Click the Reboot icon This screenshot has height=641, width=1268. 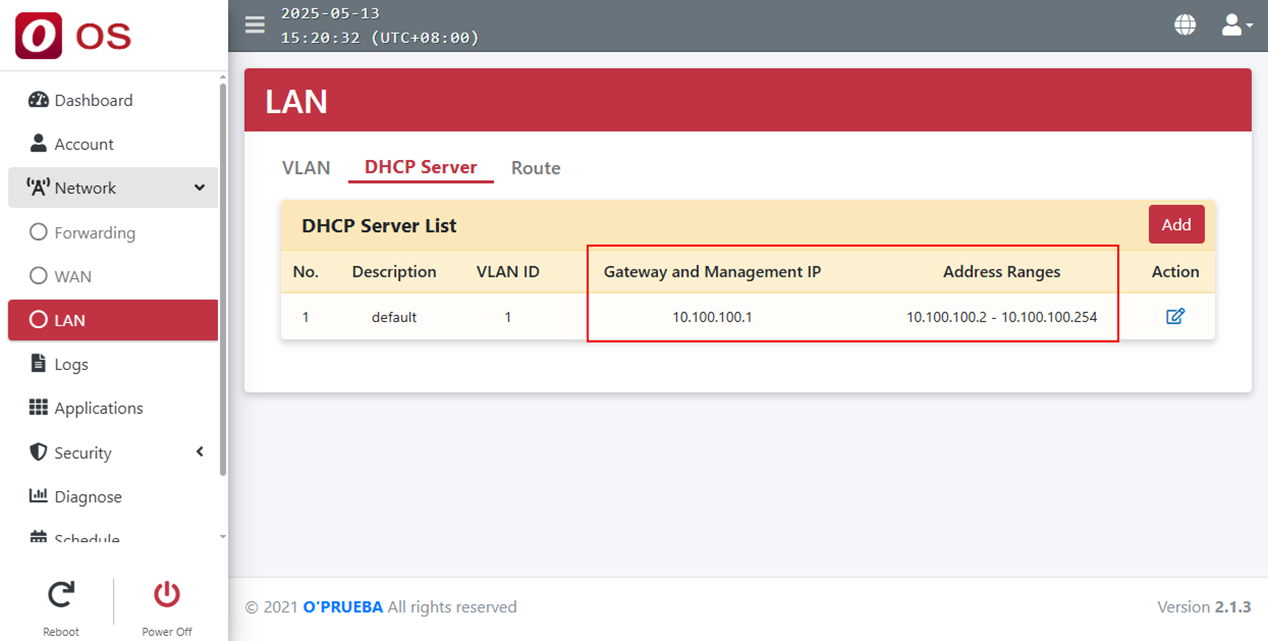61,596
